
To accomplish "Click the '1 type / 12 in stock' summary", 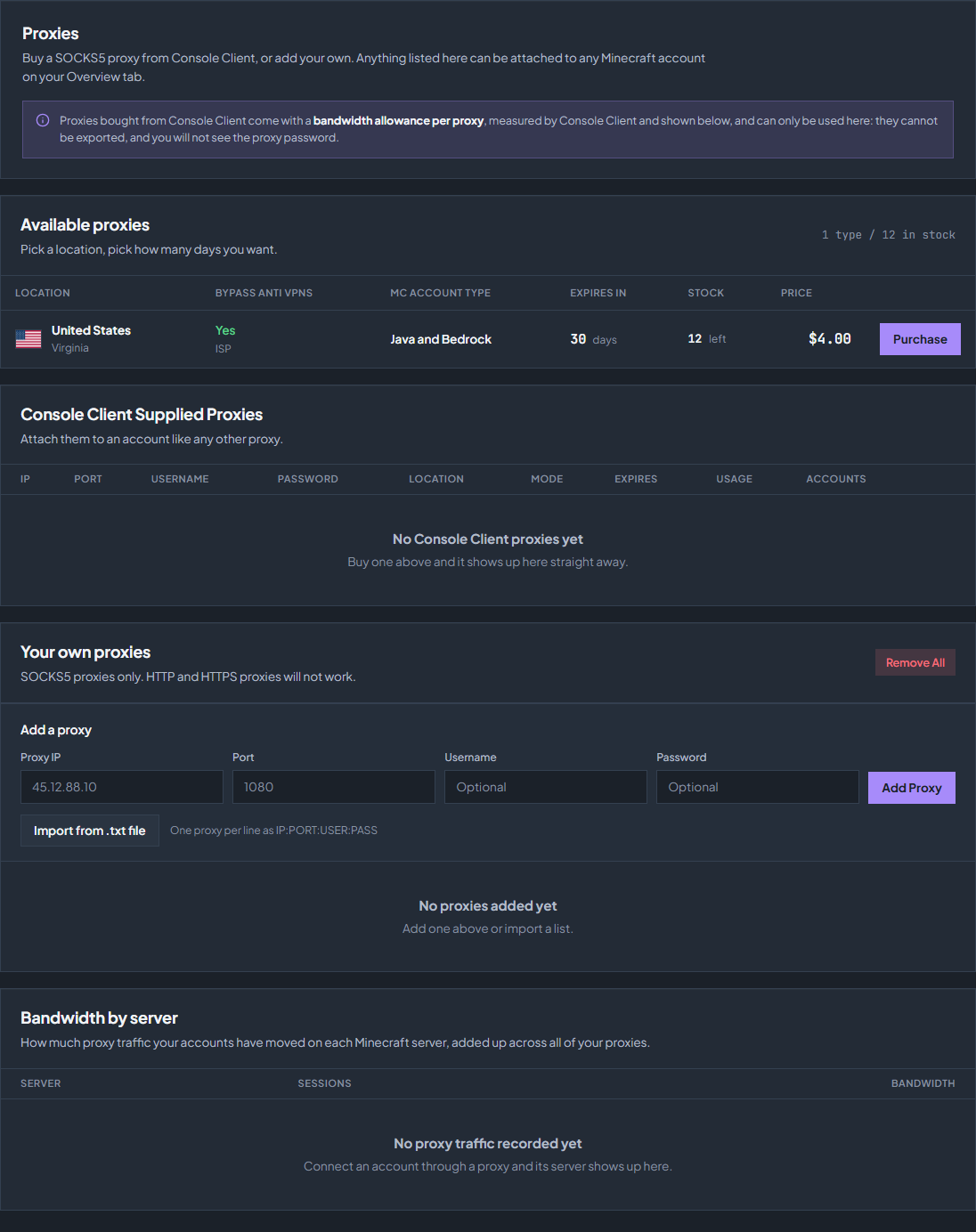I will pyautogui.click(x=889, y=235).
